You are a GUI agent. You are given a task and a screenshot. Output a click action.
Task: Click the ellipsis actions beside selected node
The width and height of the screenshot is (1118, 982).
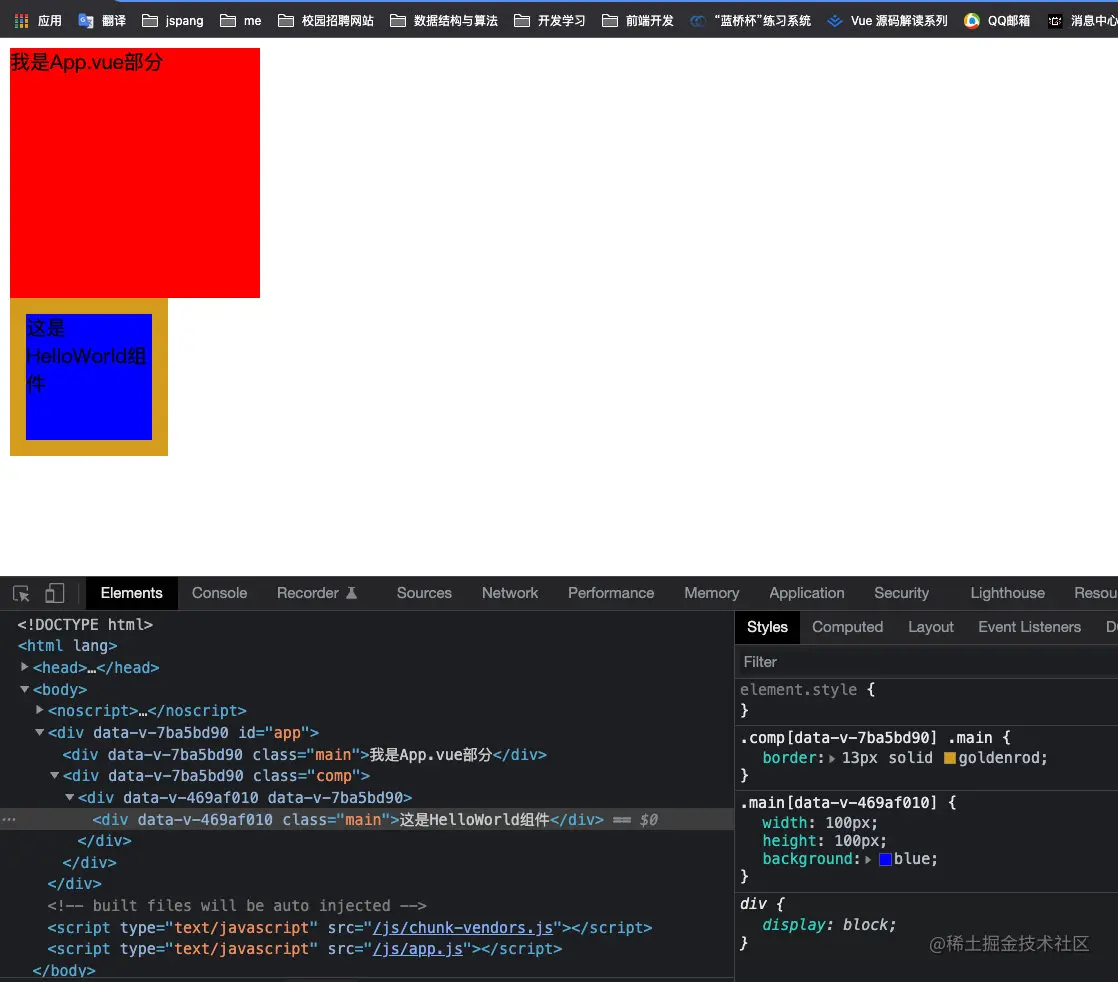9,819
